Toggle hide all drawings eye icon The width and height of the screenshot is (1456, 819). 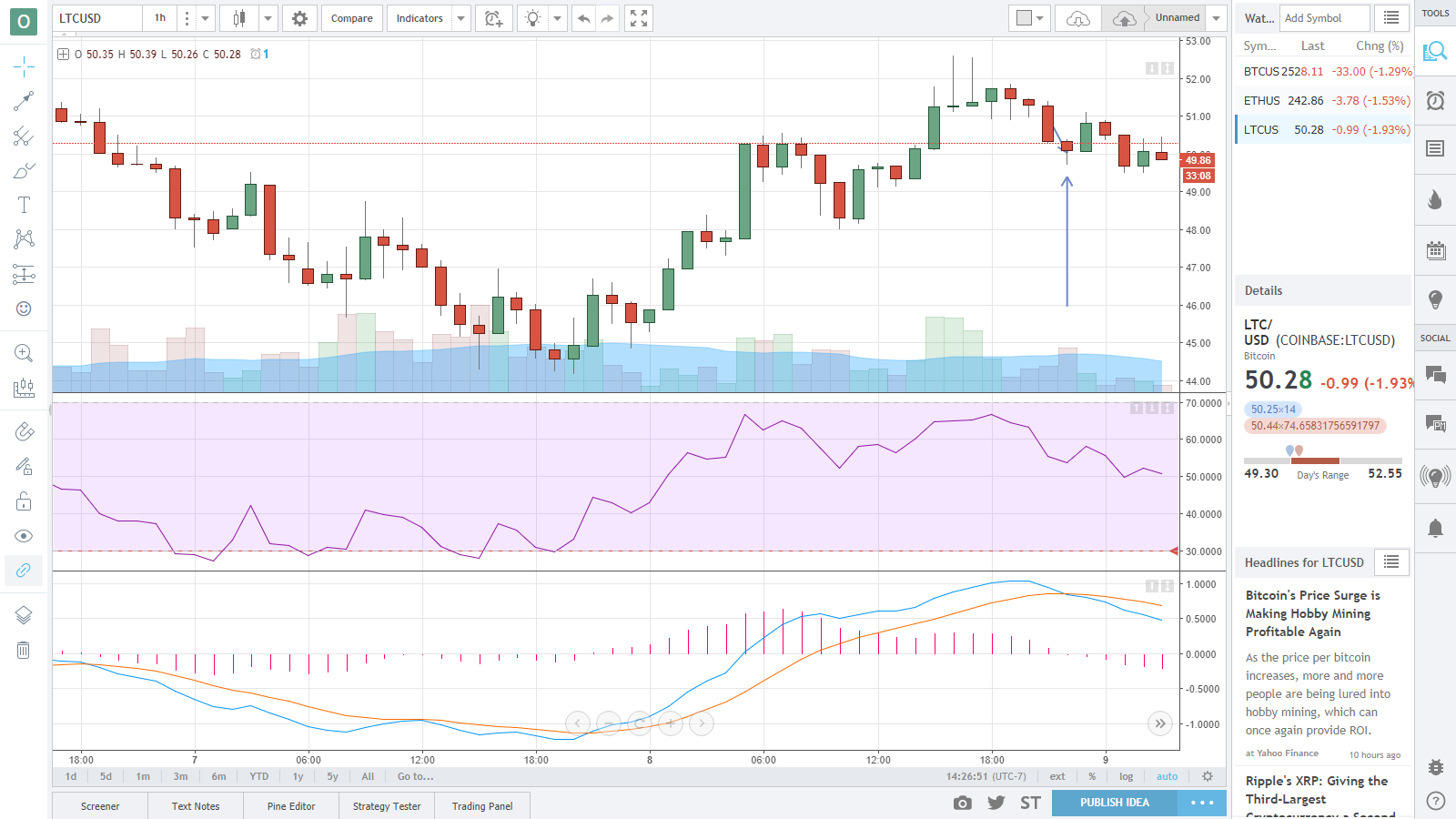[24, 536]
